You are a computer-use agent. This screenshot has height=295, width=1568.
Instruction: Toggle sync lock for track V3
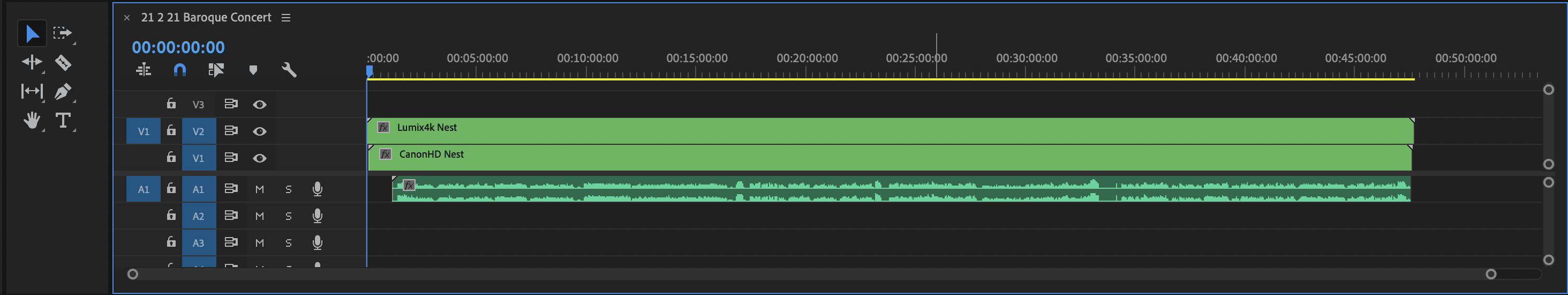pyautogui.click(x=231, y=104)
